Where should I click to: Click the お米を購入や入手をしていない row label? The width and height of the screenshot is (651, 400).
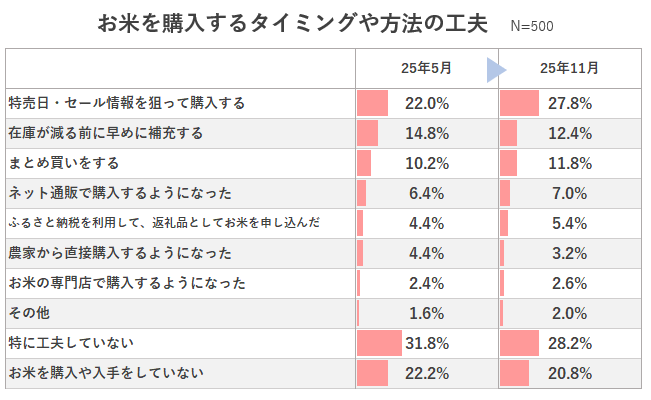pos(105,373)
